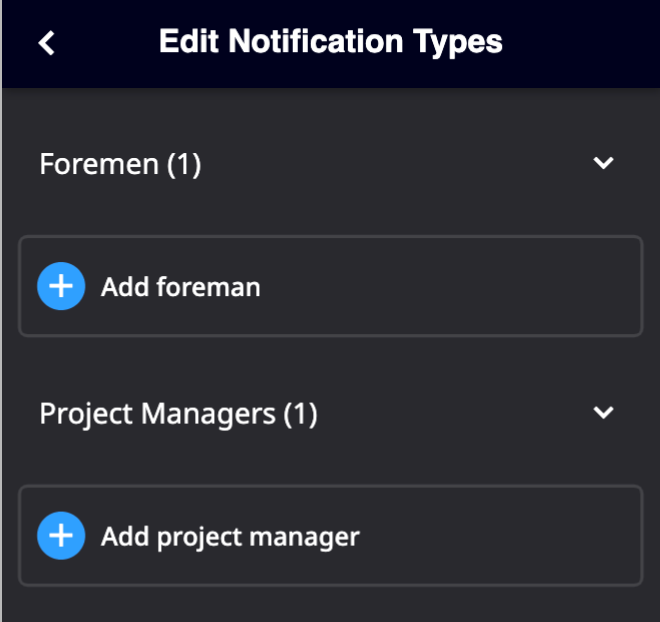Click the blue plus icon beside Add project manager

[x=61, y=536]
